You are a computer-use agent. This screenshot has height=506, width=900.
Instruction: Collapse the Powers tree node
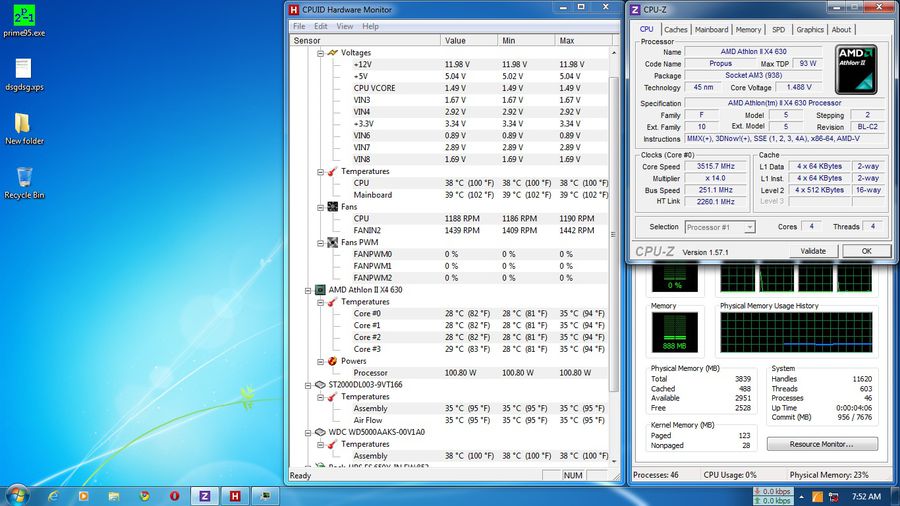point(320,361)
